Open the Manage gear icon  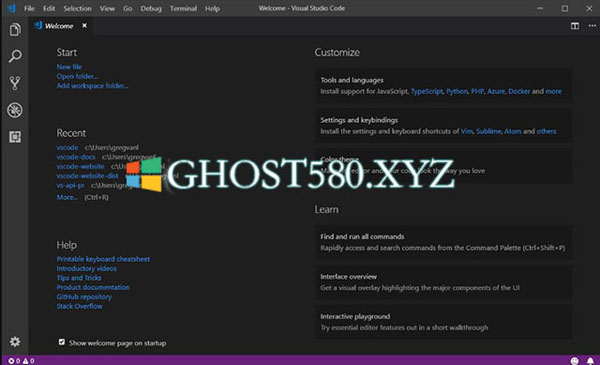click(x=15, y=341)
